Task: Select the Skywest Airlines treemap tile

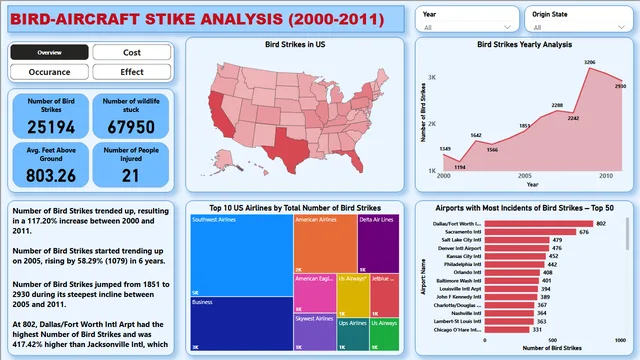Action: pyautogui.click(x=315, y=332)
